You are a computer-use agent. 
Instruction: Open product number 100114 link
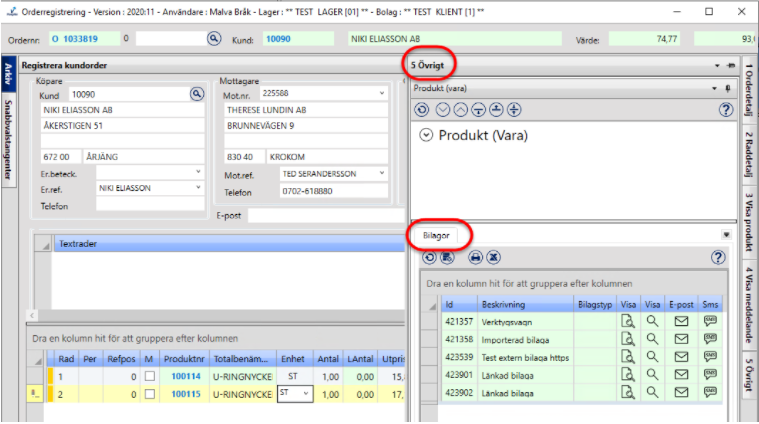tap(184, 377)
